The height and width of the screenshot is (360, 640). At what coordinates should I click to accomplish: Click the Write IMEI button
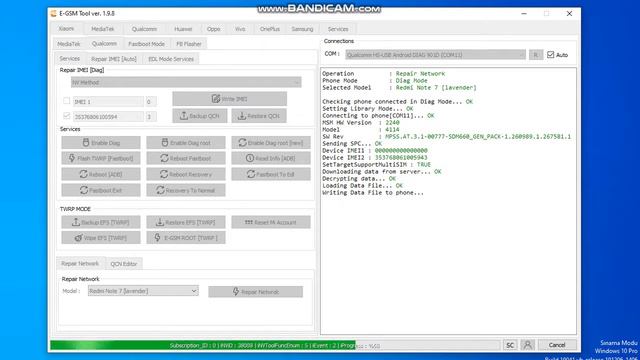pos(229,99)
